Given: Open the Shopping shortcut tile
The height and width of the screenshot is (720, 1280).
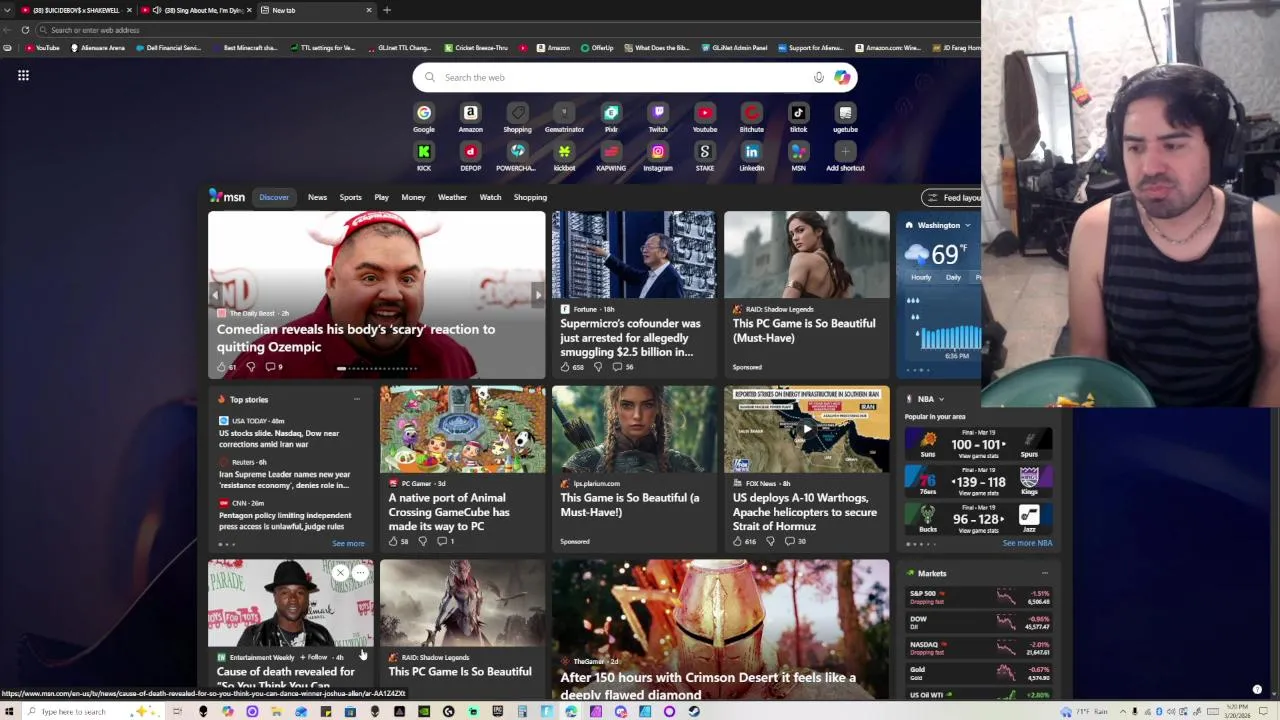Looking at the screenshot, I should [x=517, y=118].
